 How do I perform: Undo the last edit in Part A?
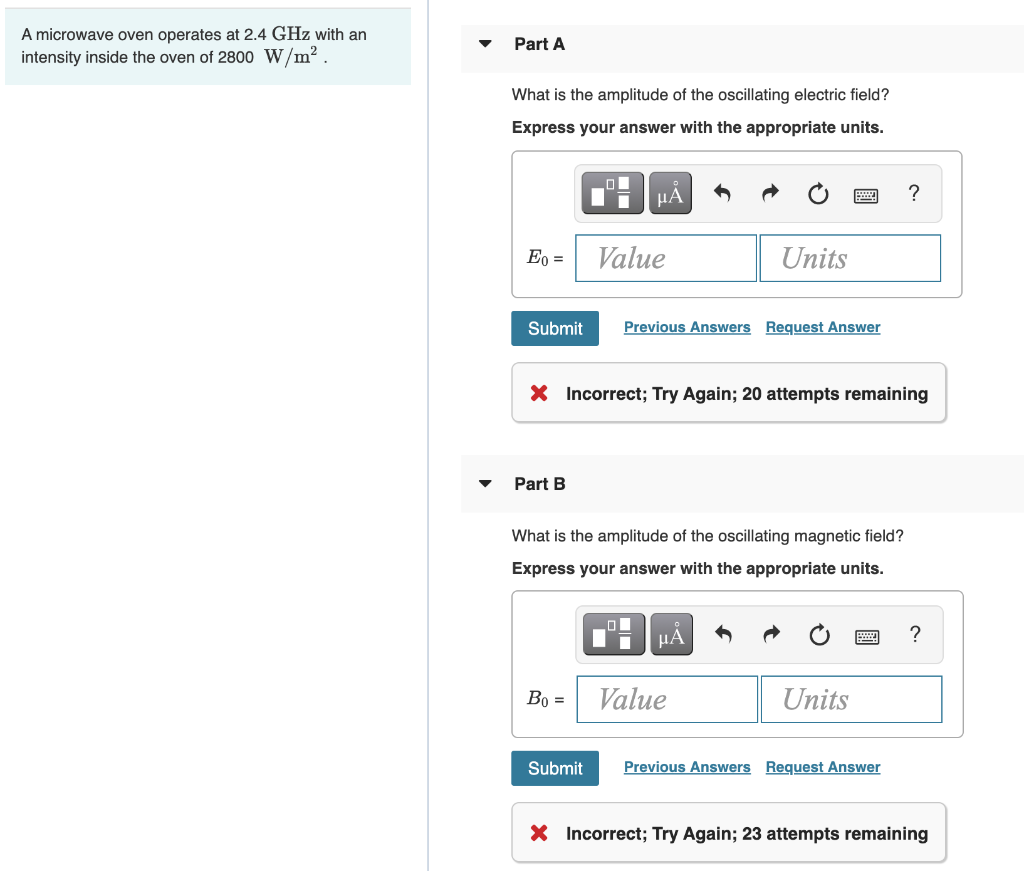(722, 193)
